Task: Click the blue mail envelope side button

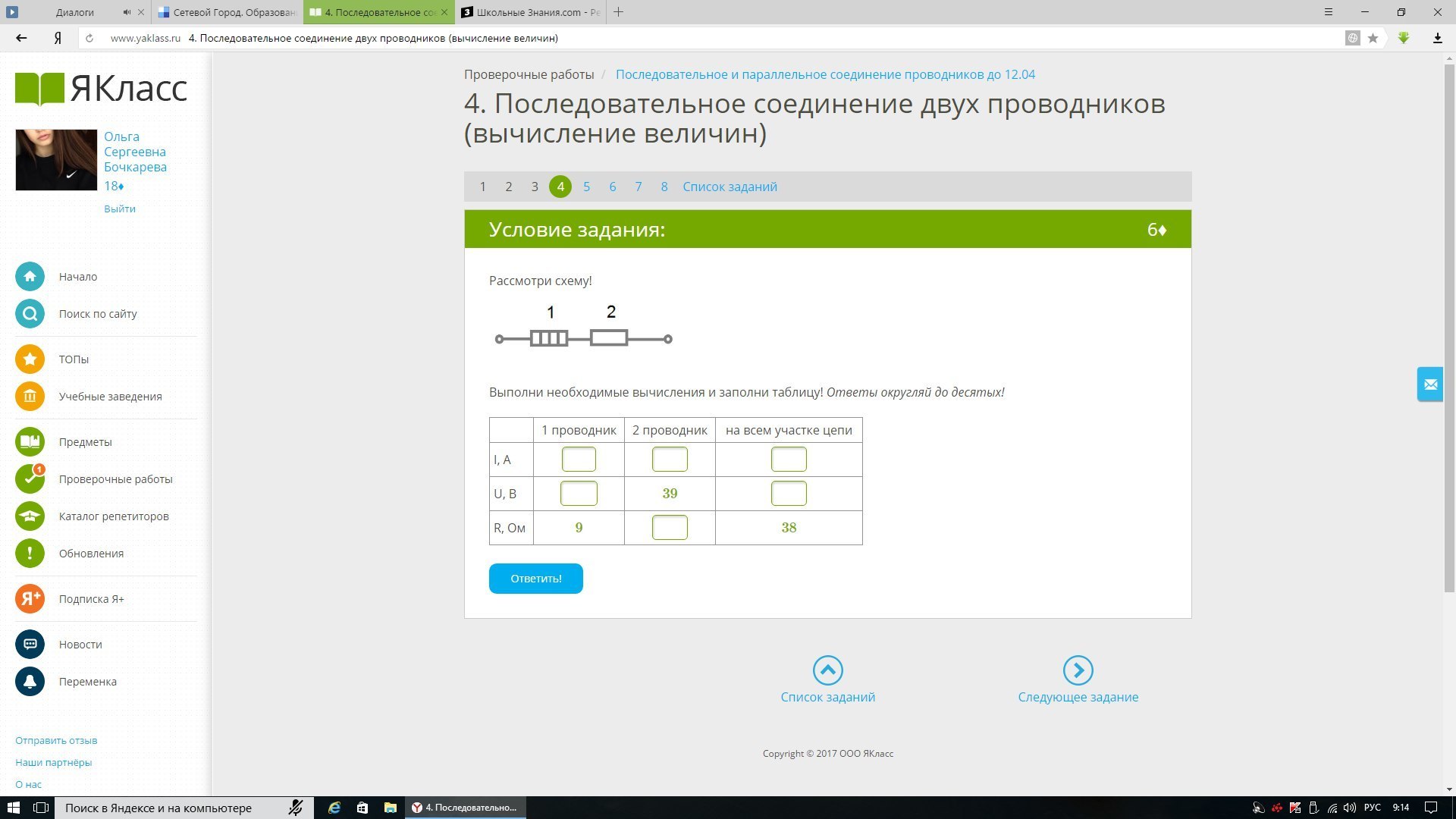Action: coord(1430,384)
